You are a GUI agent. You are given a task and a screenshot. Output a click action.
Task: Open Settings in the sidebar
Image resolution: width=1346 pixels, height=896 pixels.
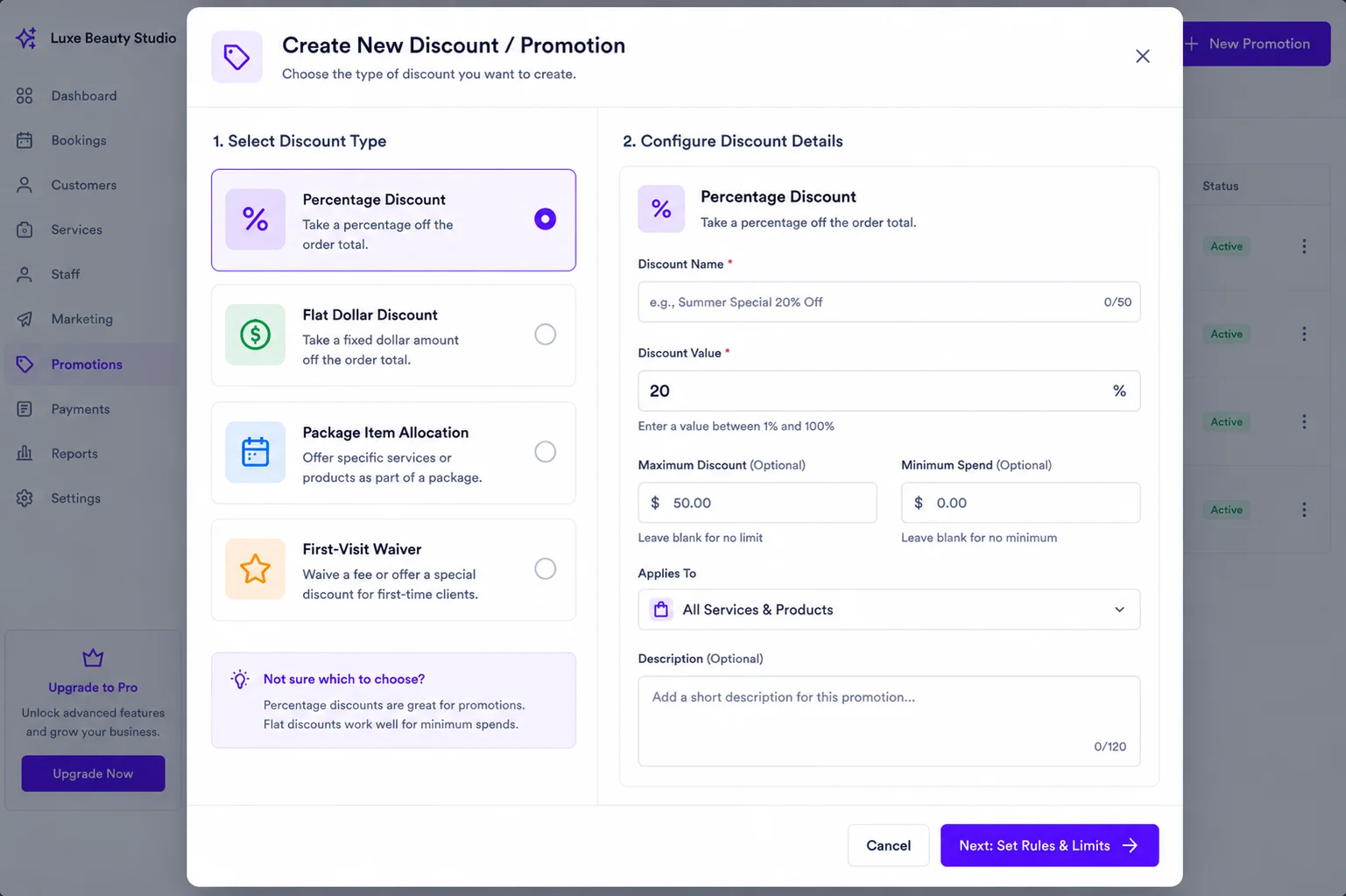pos(75,498)
